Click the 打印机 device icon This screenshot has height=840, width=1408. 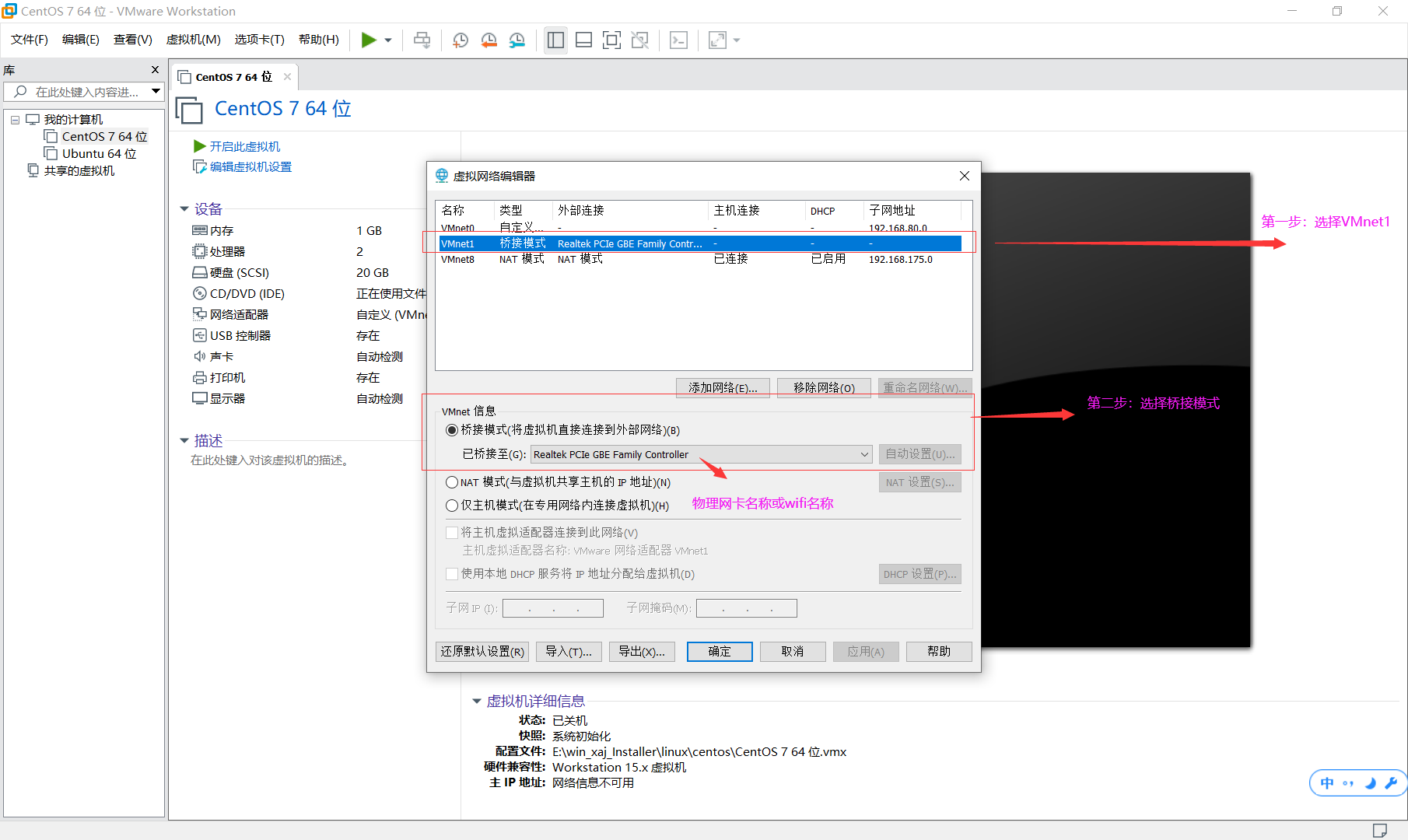[199, 377]
